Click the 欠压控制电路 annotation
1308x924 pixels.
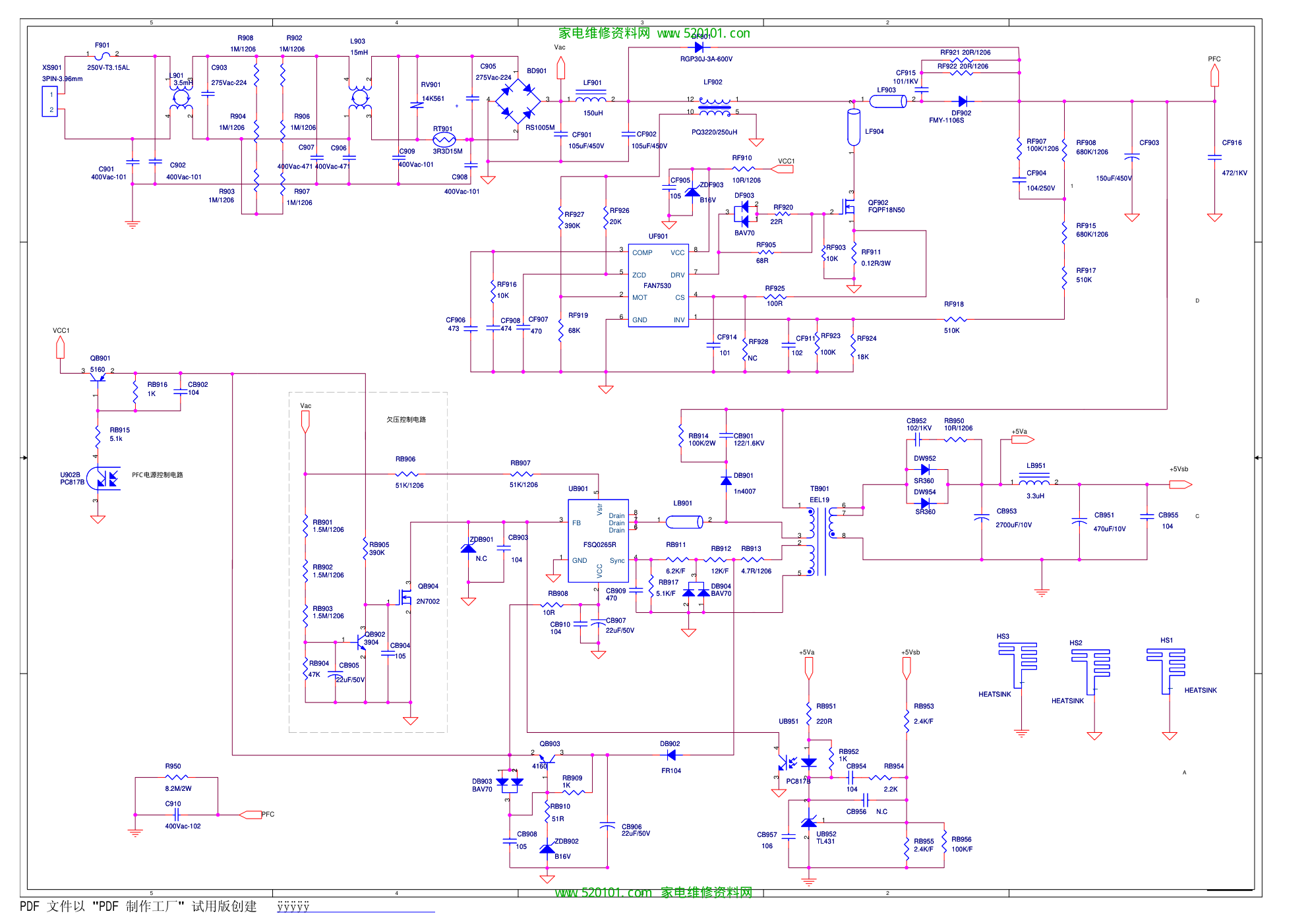point(406,420)
